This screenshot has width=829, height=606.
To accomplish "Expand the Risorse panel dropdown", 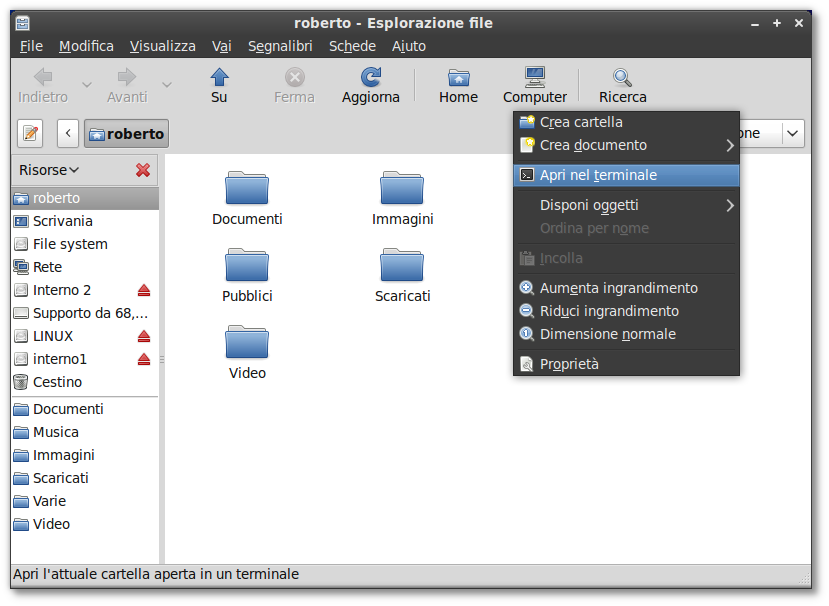I will [x=49, y=170].
